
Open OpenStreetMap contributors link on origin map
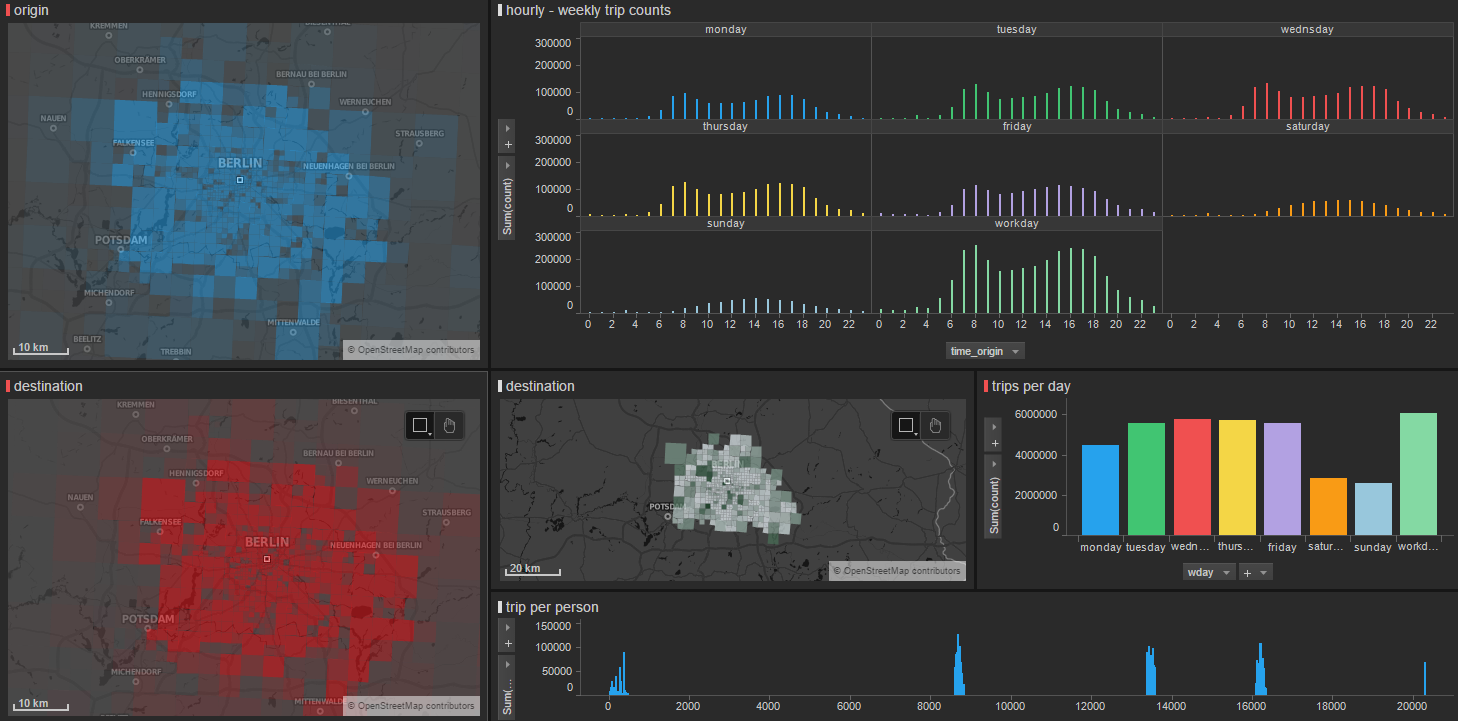pyautogui.click(x=411, y=350)
